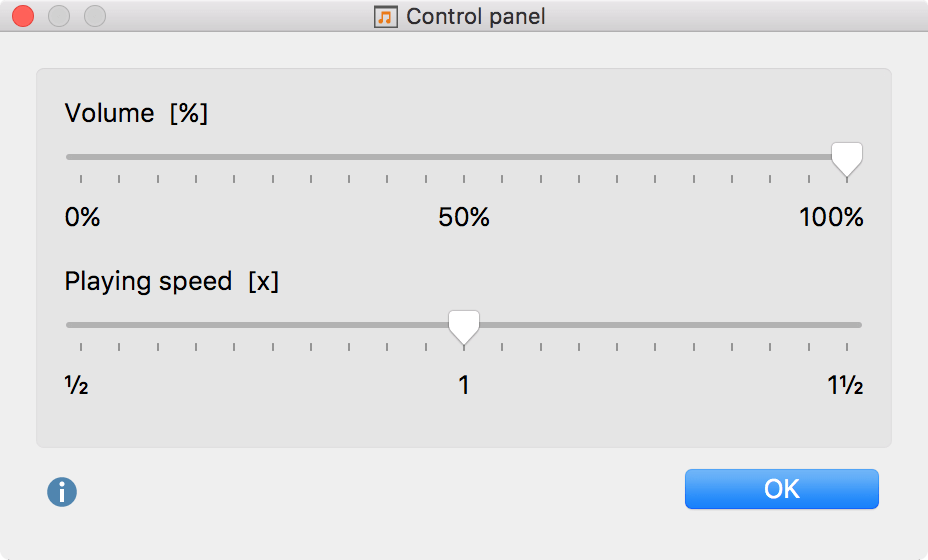Click the 1½ playing speed label

coord(845,385)
